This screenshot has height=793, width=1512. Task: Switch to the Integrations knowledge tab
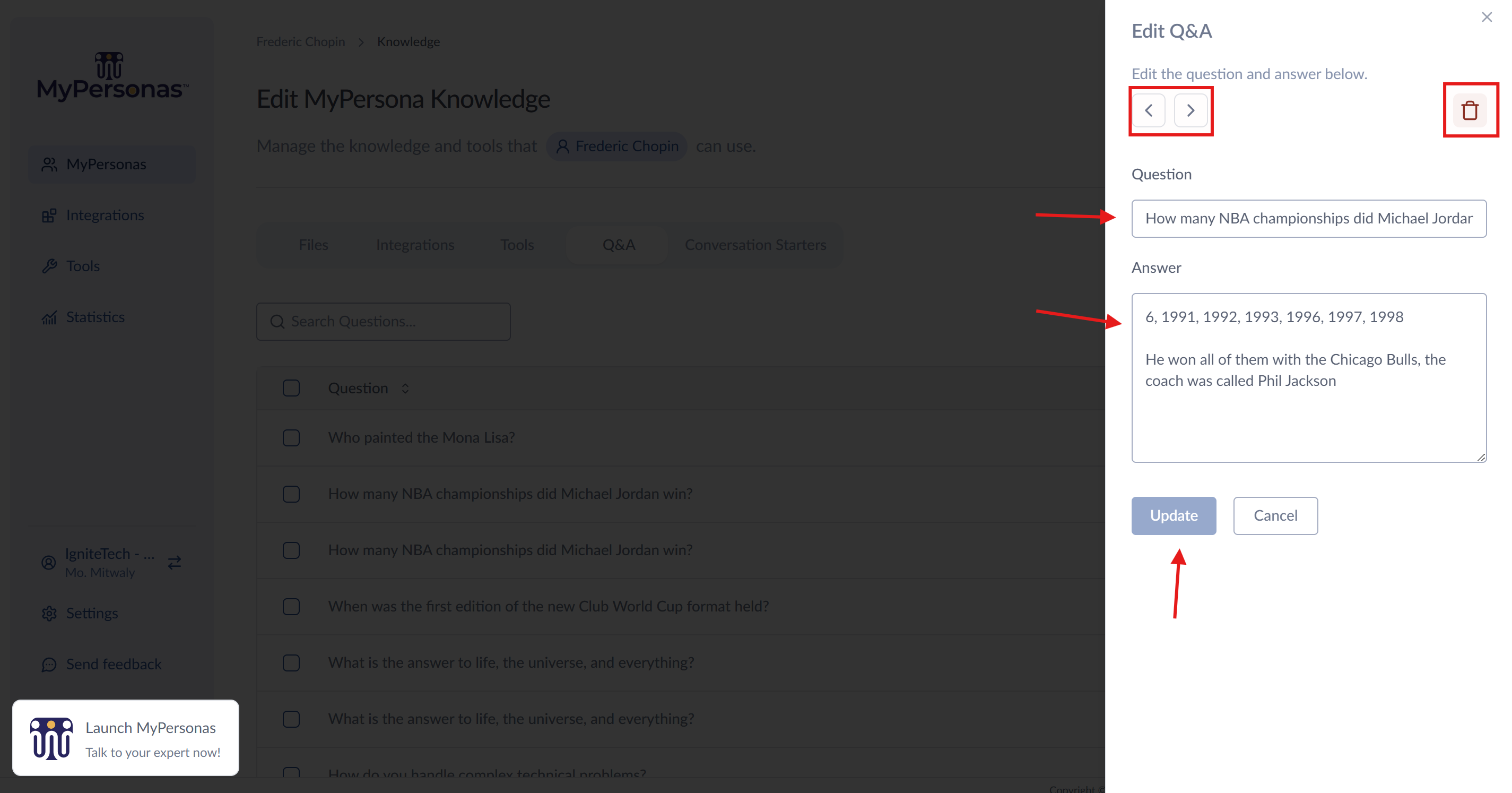[x=415, y=245]
